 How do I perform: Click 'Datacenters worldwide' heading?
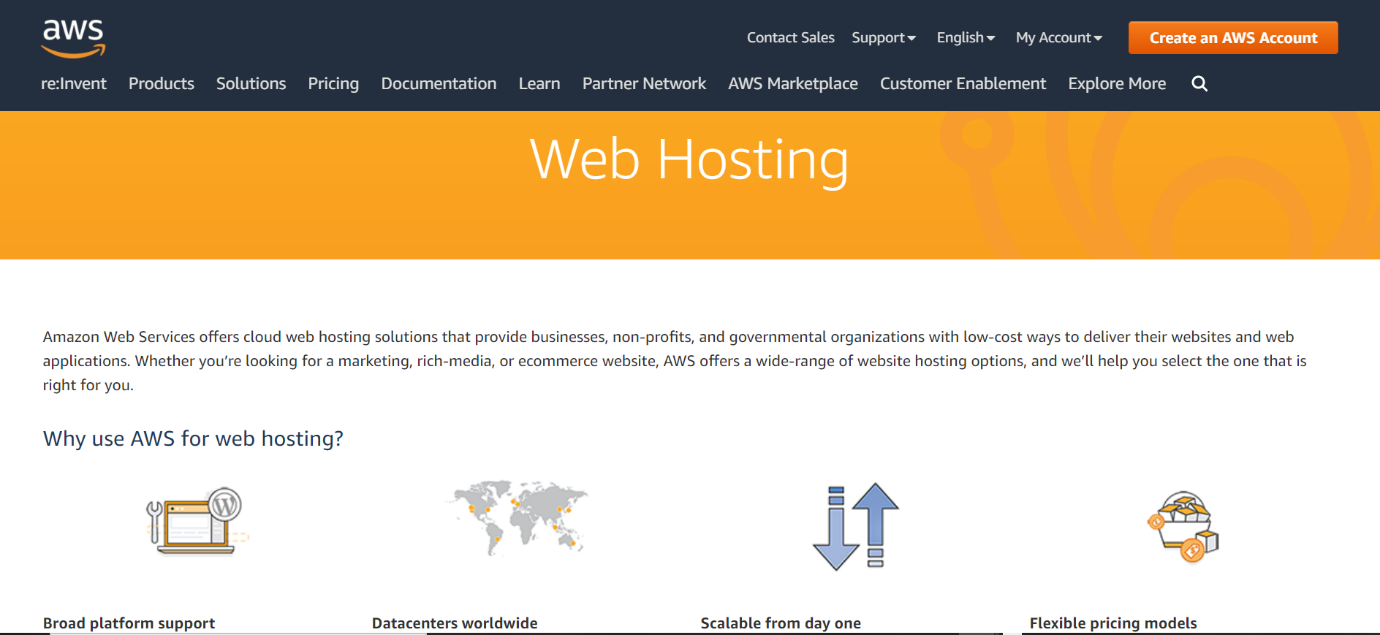pos(455,623)
